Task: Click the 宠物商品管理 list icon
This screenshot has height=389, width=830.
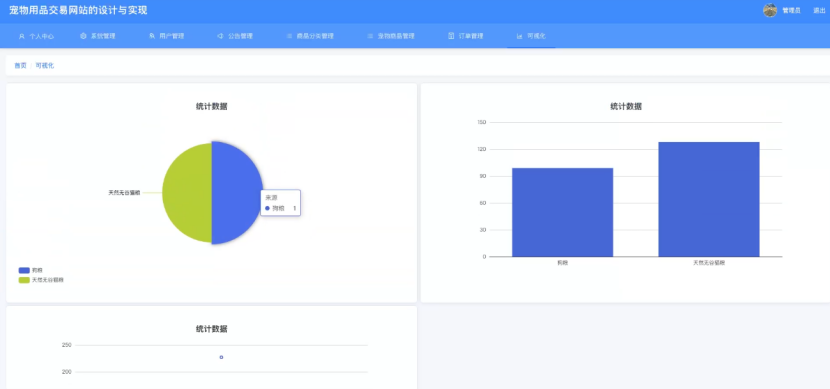Action: point(370,36)
